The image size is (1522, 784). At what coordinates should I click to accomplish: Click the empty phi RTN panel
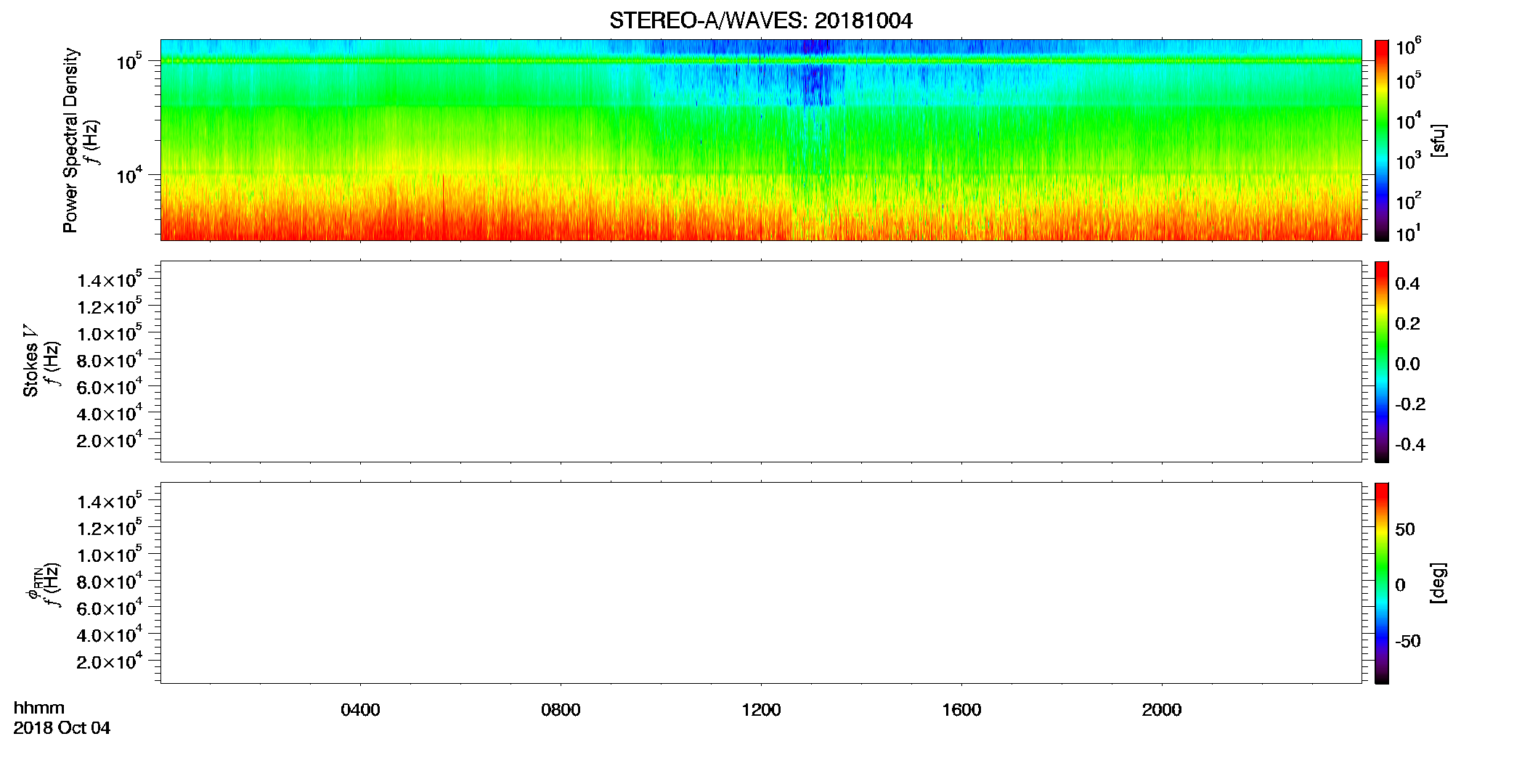[761, 583]
